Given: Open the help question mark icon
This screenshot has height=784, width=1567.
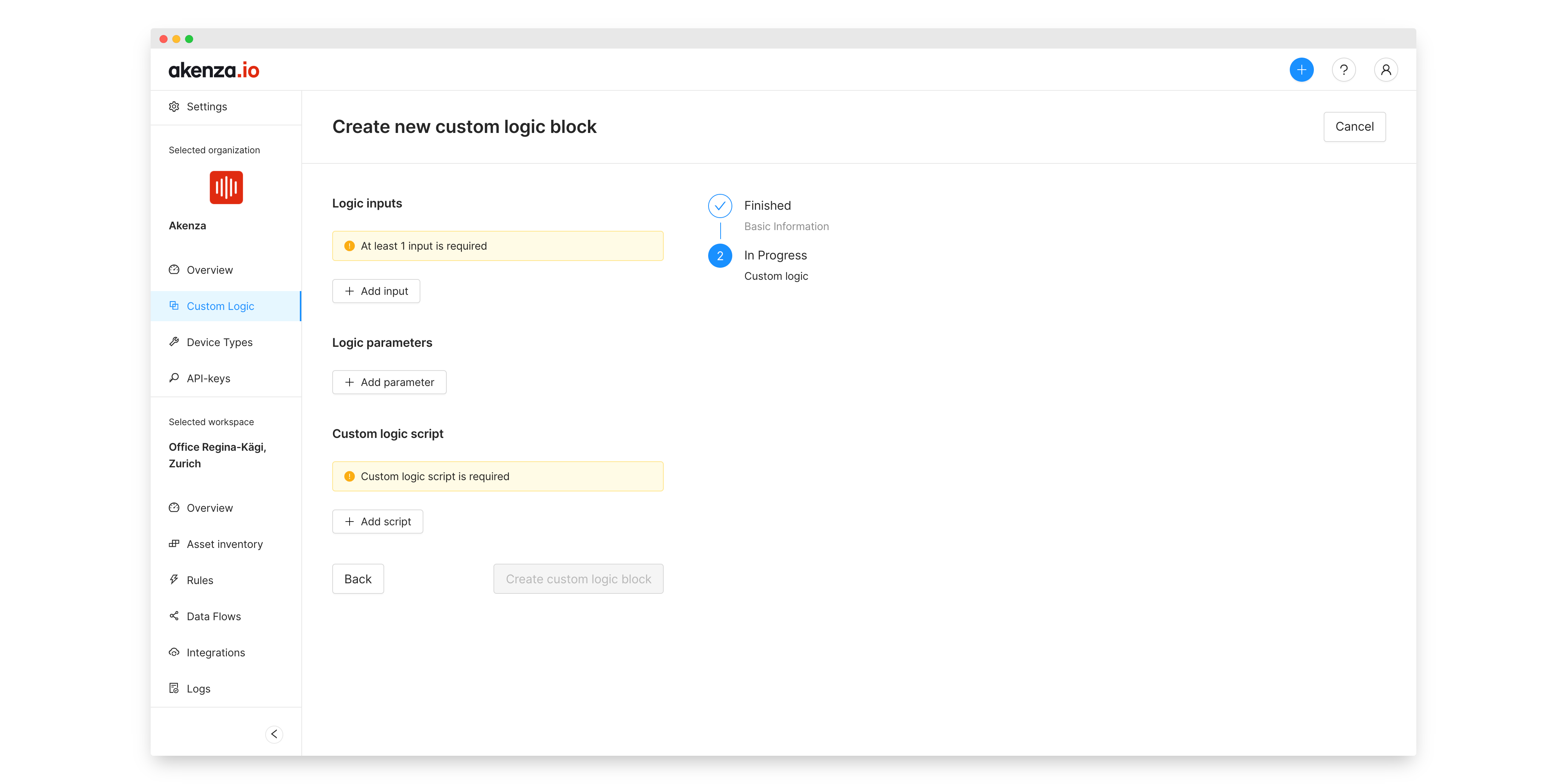Looking at the screenshot, I should [x=1344, y=70].
